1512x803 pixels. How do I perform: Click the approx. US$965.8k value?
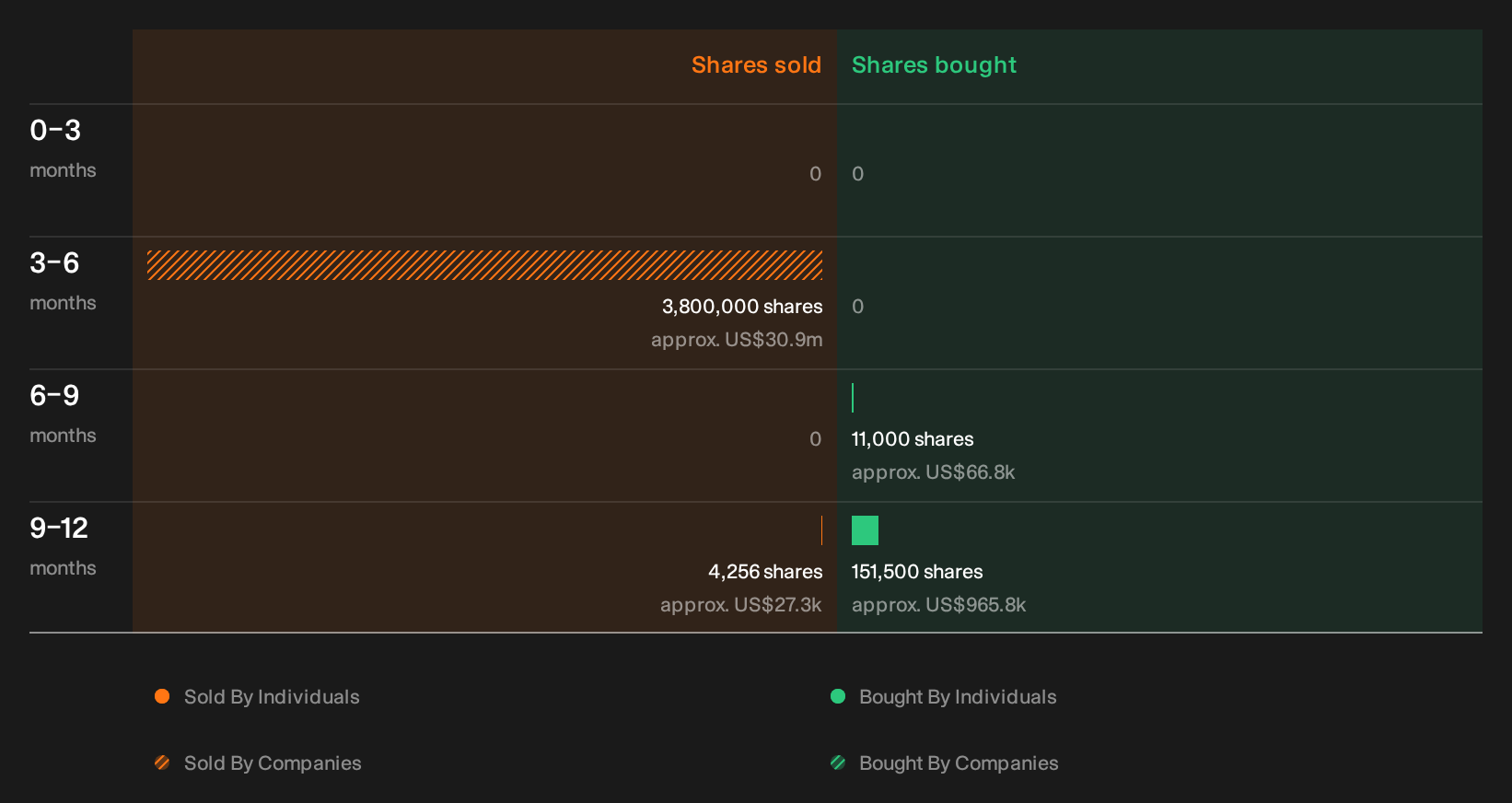(938, 605)
